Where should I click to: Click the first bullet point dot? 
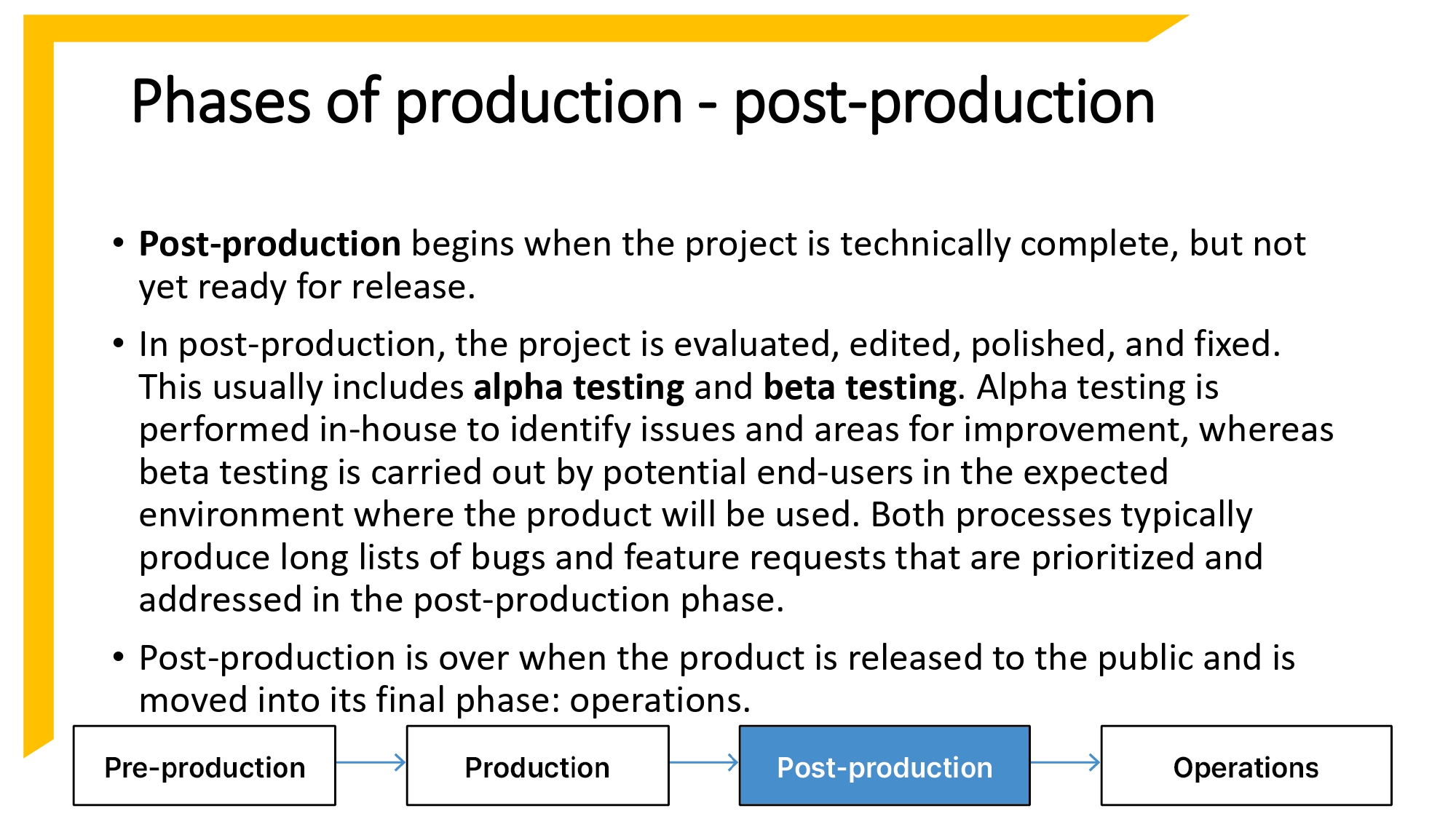119,242
